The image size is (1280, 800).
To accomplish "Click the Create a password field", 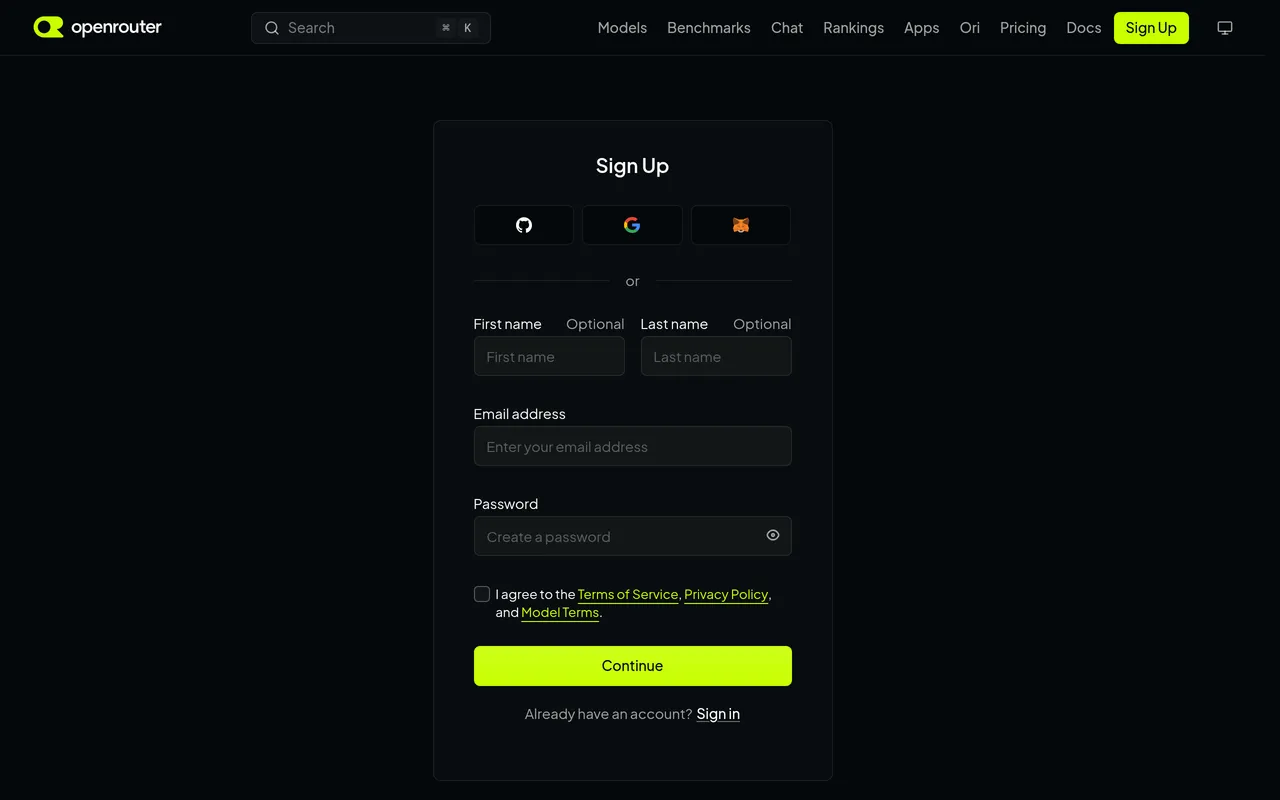I will coord(633,536).
